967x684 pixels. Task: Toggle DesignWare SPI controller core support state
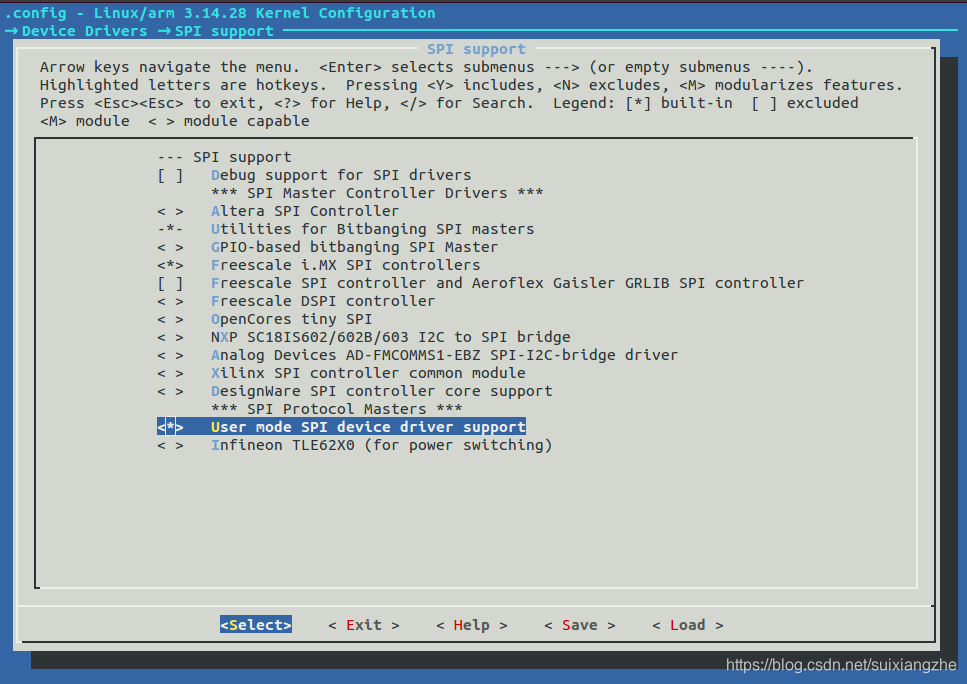(x=170, y=392)
